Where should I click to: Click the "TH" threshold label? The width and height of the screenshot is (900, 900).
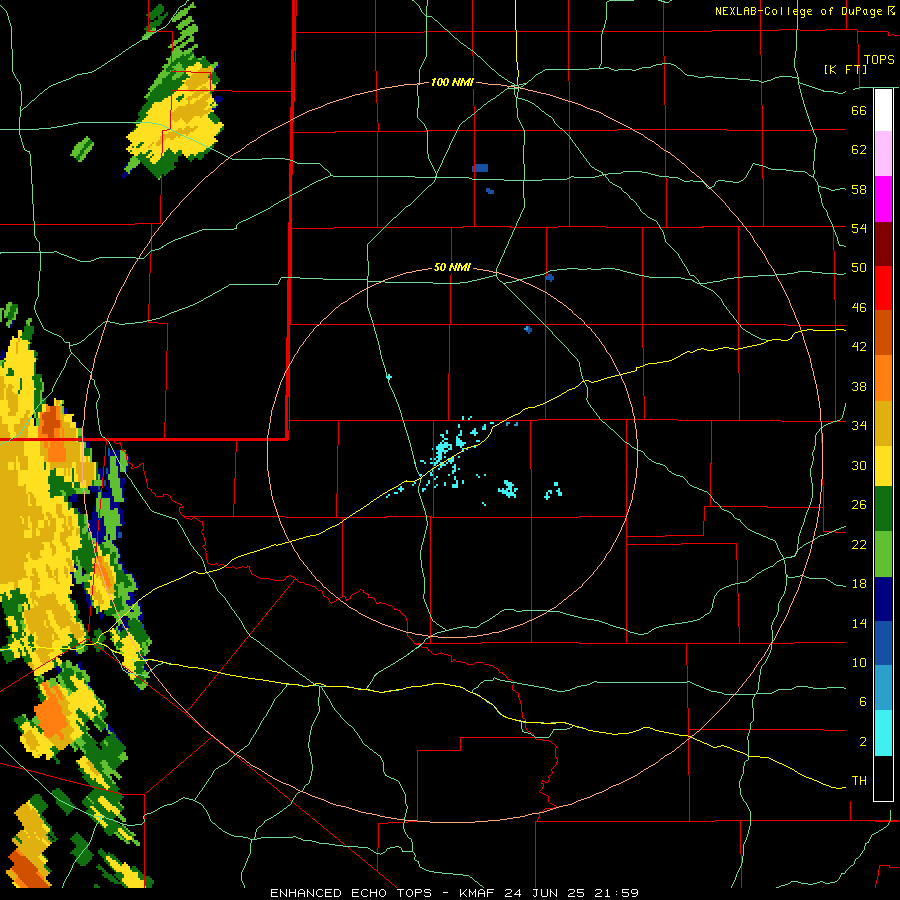(x=859, y=781)
